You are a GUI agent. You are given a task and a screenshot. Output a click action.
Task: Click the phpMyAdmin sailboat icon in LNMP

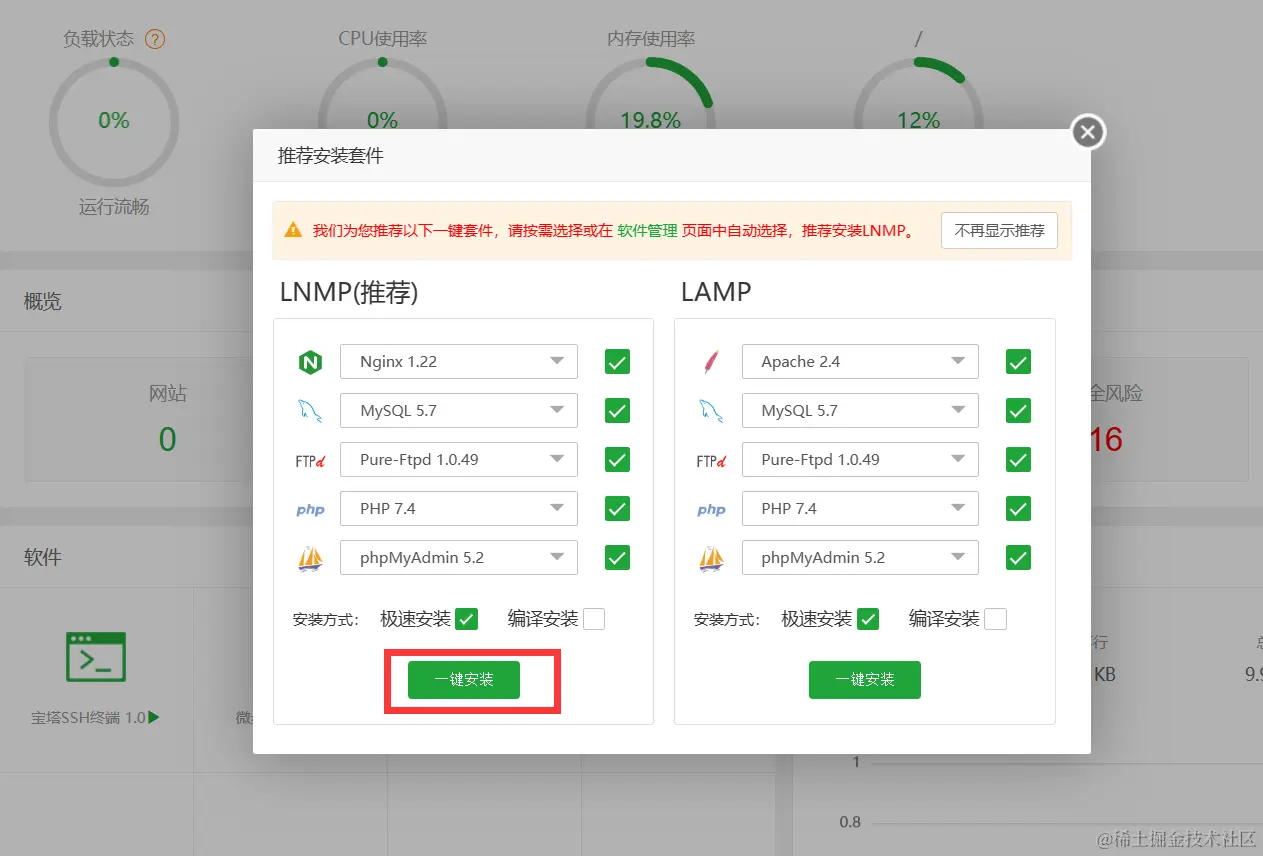point(310,558)
